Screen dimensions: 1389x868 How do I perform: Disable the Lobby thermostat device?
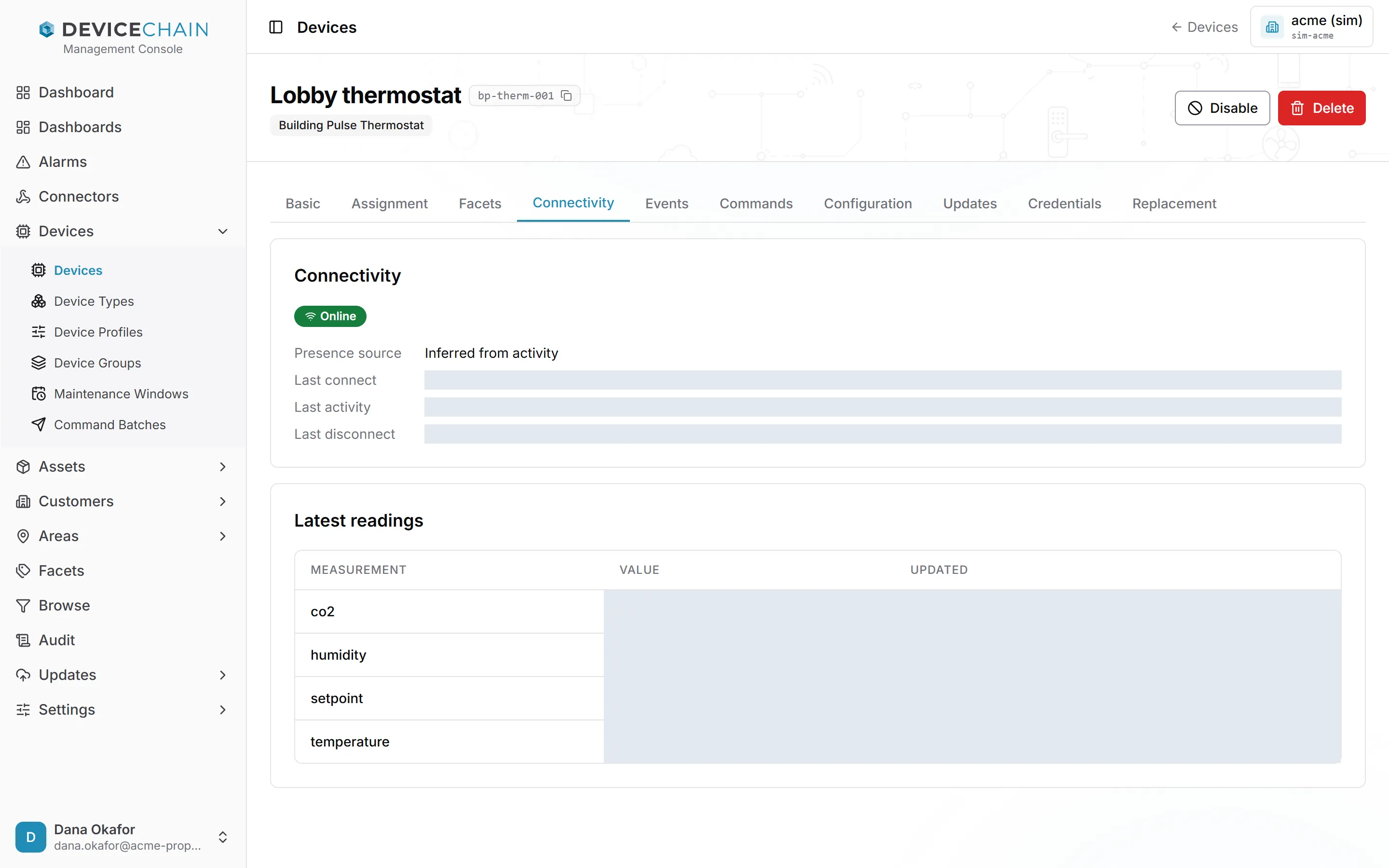[x=1222, y=108]
